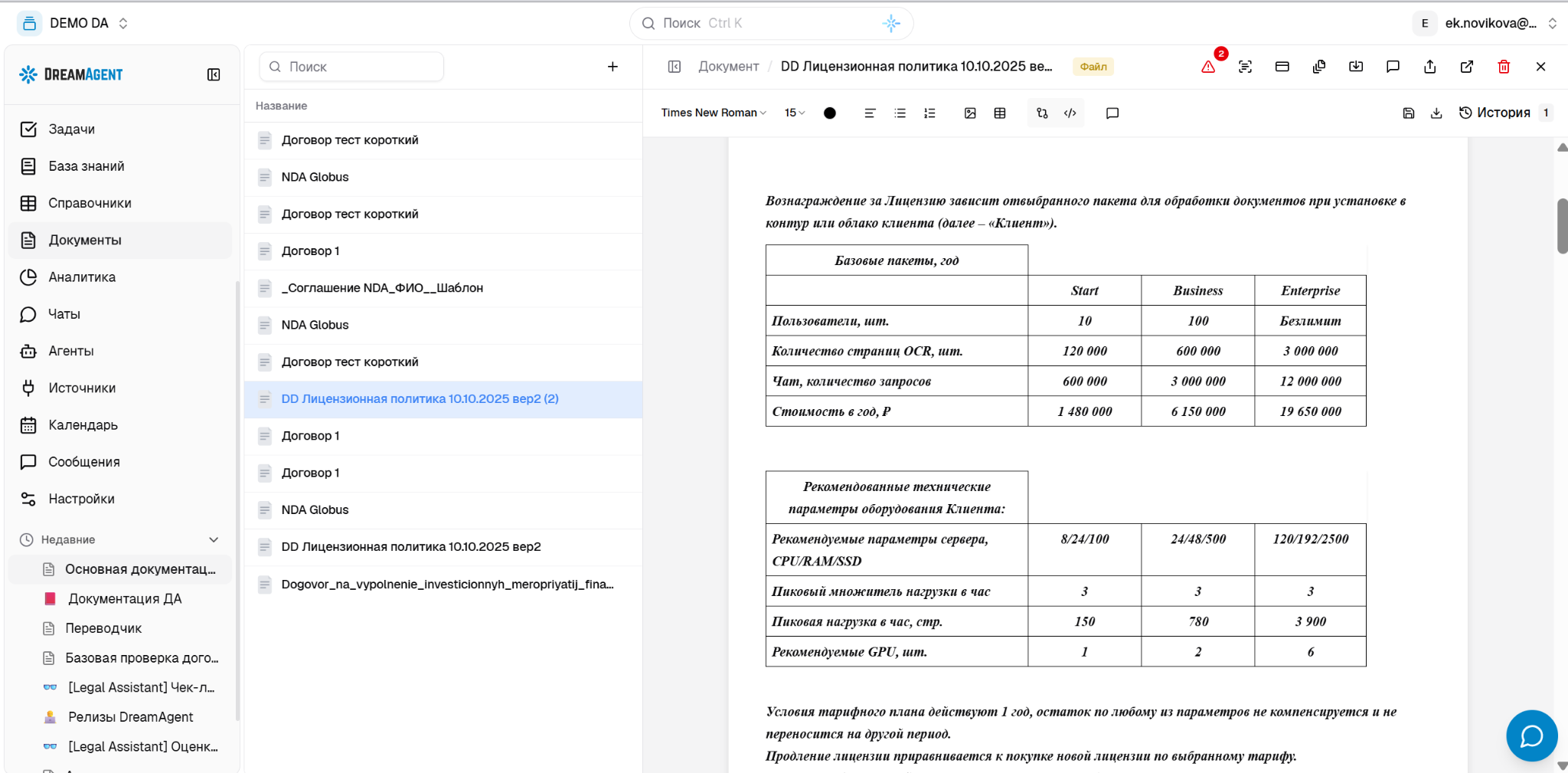Open Аналитика section
1568x773 pixels.
click(120, 277)
